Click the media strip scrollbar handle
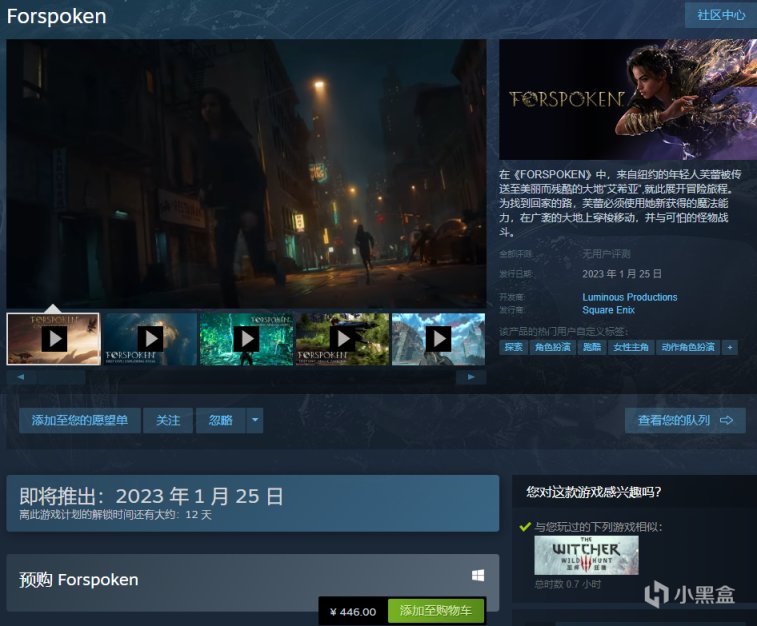Screen dimensions: 757x626 tap(59, 377)
